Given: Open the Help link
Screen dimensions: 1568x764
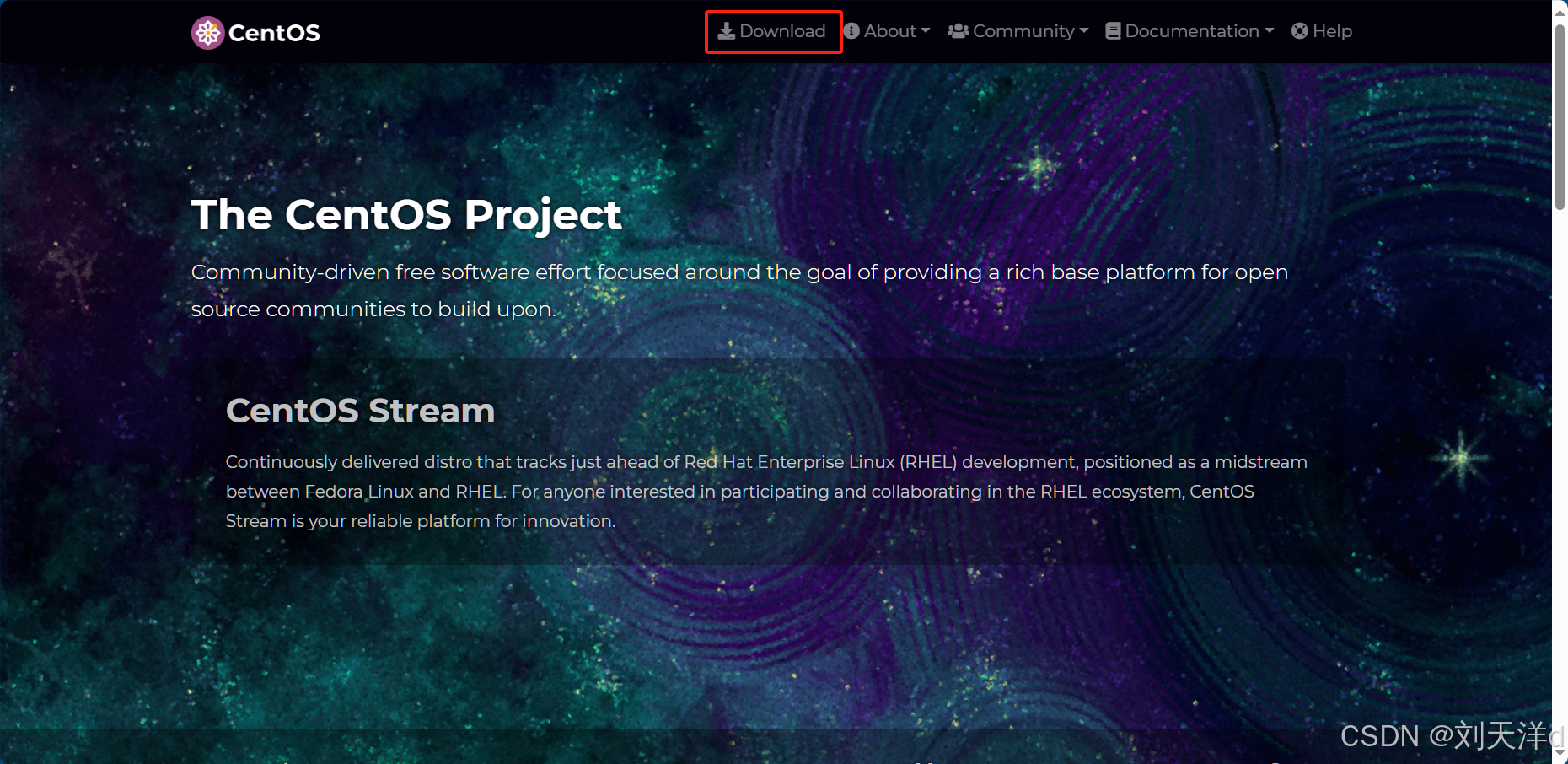Looking at the screenshot, I should [x=1322, y=31].
